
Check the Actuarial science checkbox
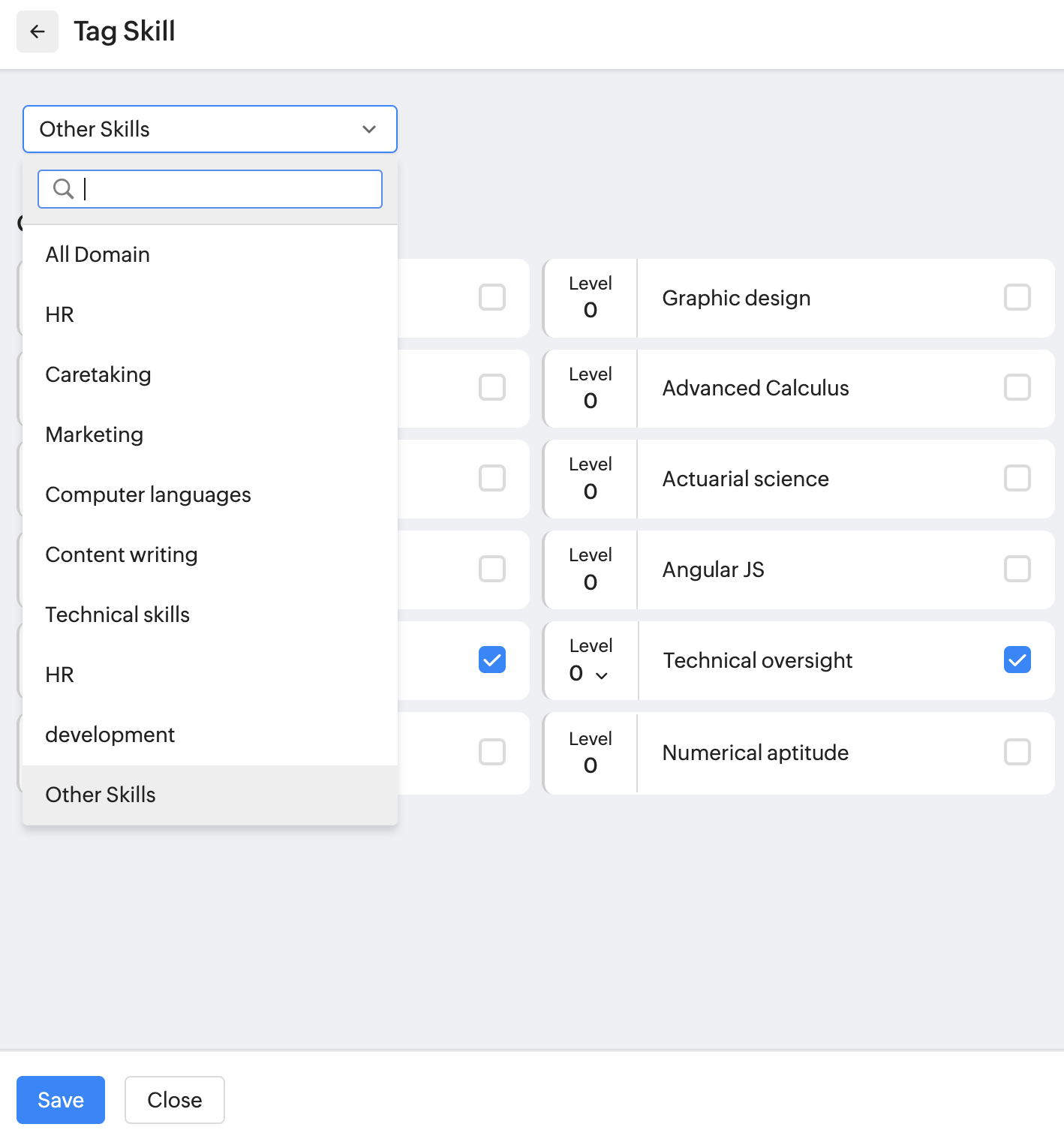pyautogui.click(x=1017, y=478)
